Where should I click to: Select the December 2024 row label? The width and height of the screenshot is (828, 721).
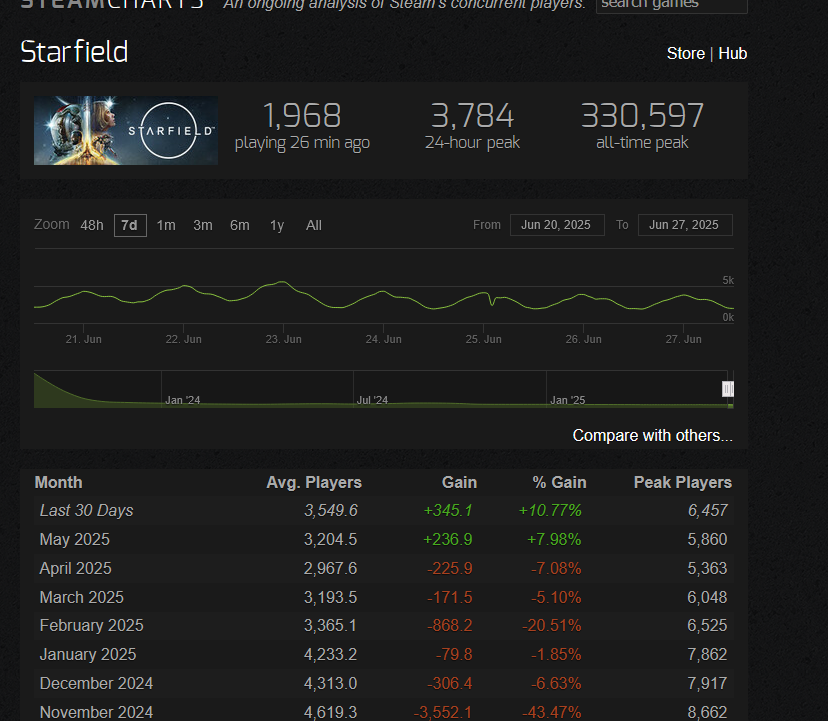(x=96, y=683)
